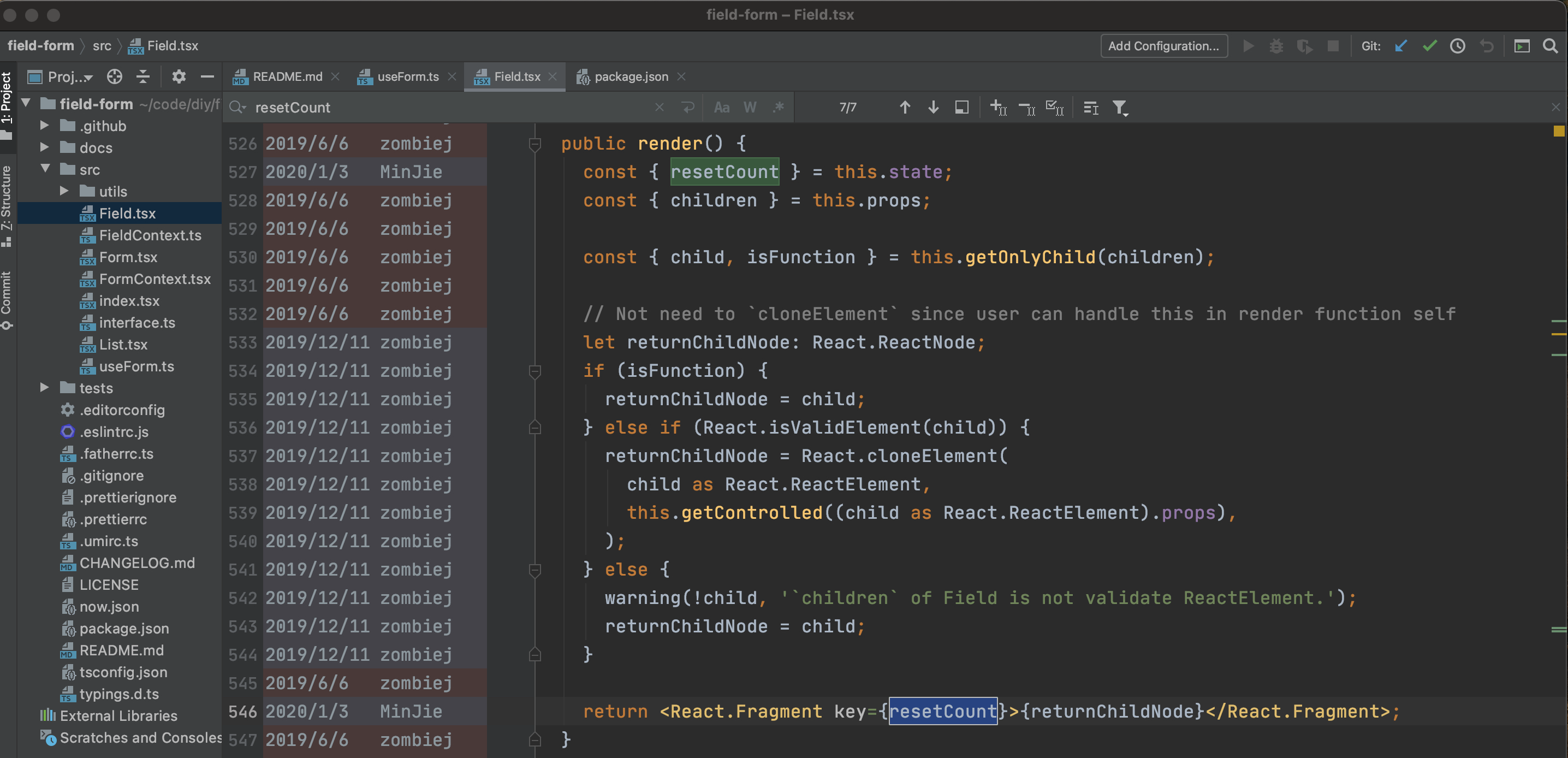Update project from Git (blue arrow icon)
This screenshot has width=1568, height=758.
point(1400,46)
